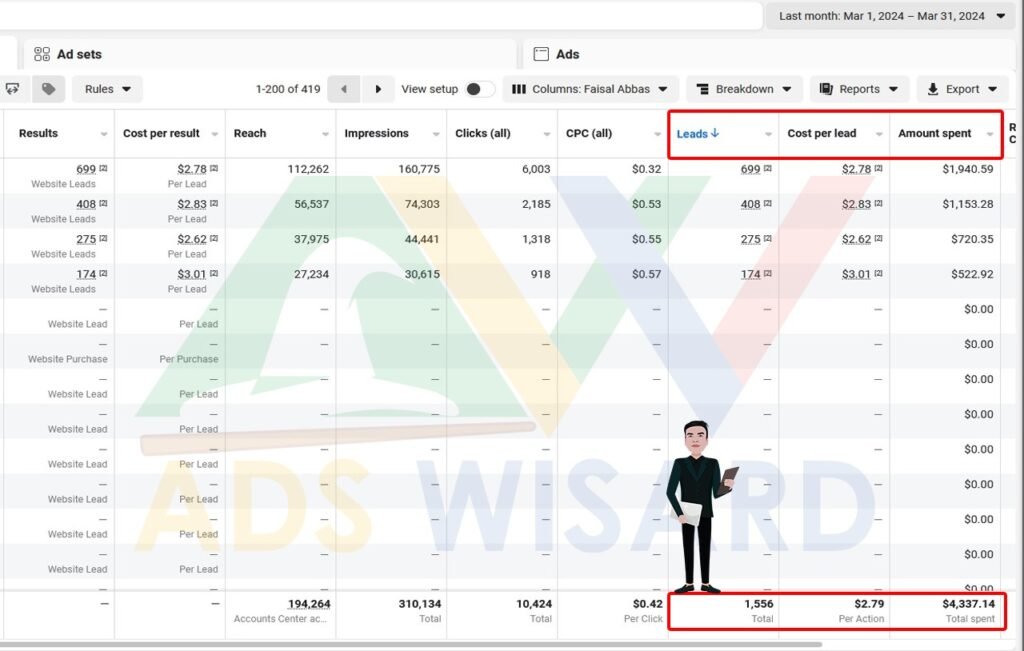Image resolution: width=1024 pixels, height=651 pixels.
Task: Select the $4,337.14 total spent value
Action: [968, 604]
